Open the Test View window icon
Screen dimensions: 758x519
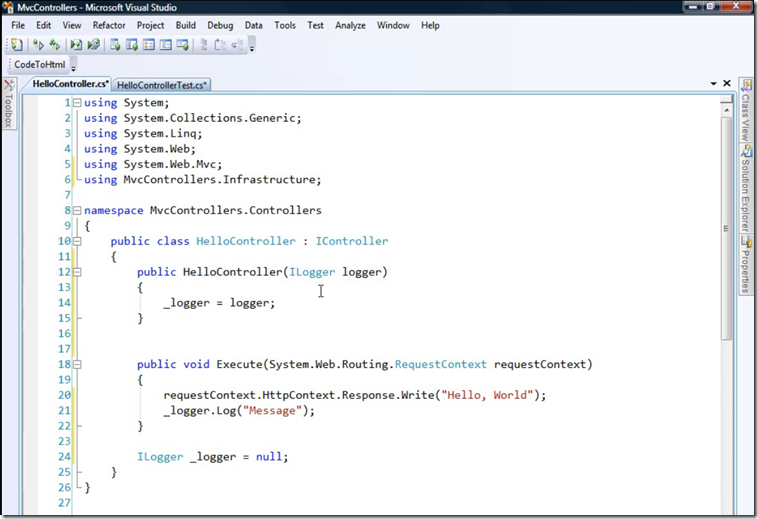coord(115,45)
